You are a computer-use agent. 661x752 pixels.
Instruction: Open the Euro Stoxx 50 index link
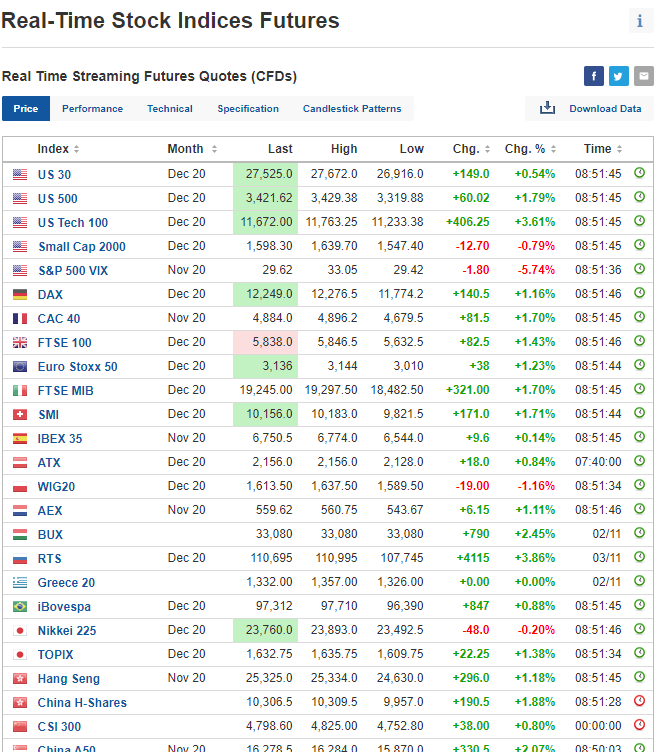78,366
